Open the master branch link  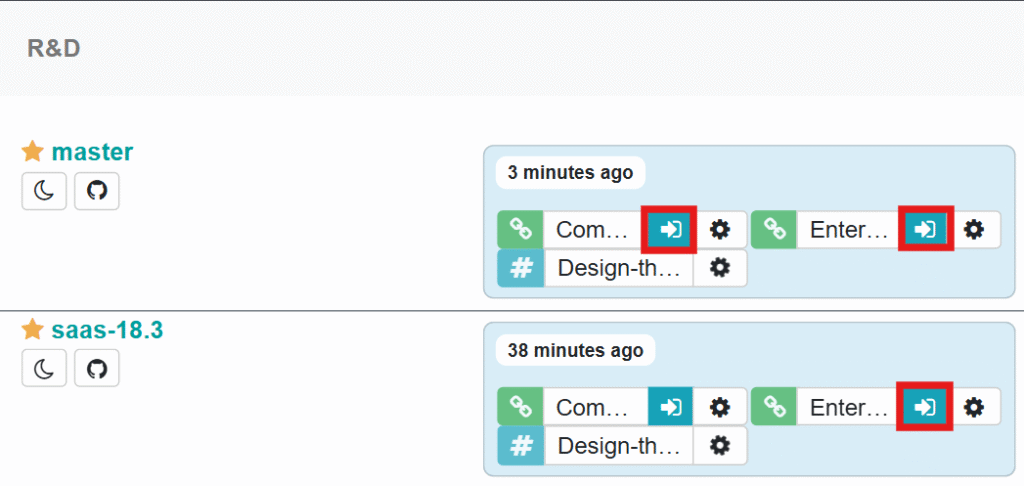[93, 152]
